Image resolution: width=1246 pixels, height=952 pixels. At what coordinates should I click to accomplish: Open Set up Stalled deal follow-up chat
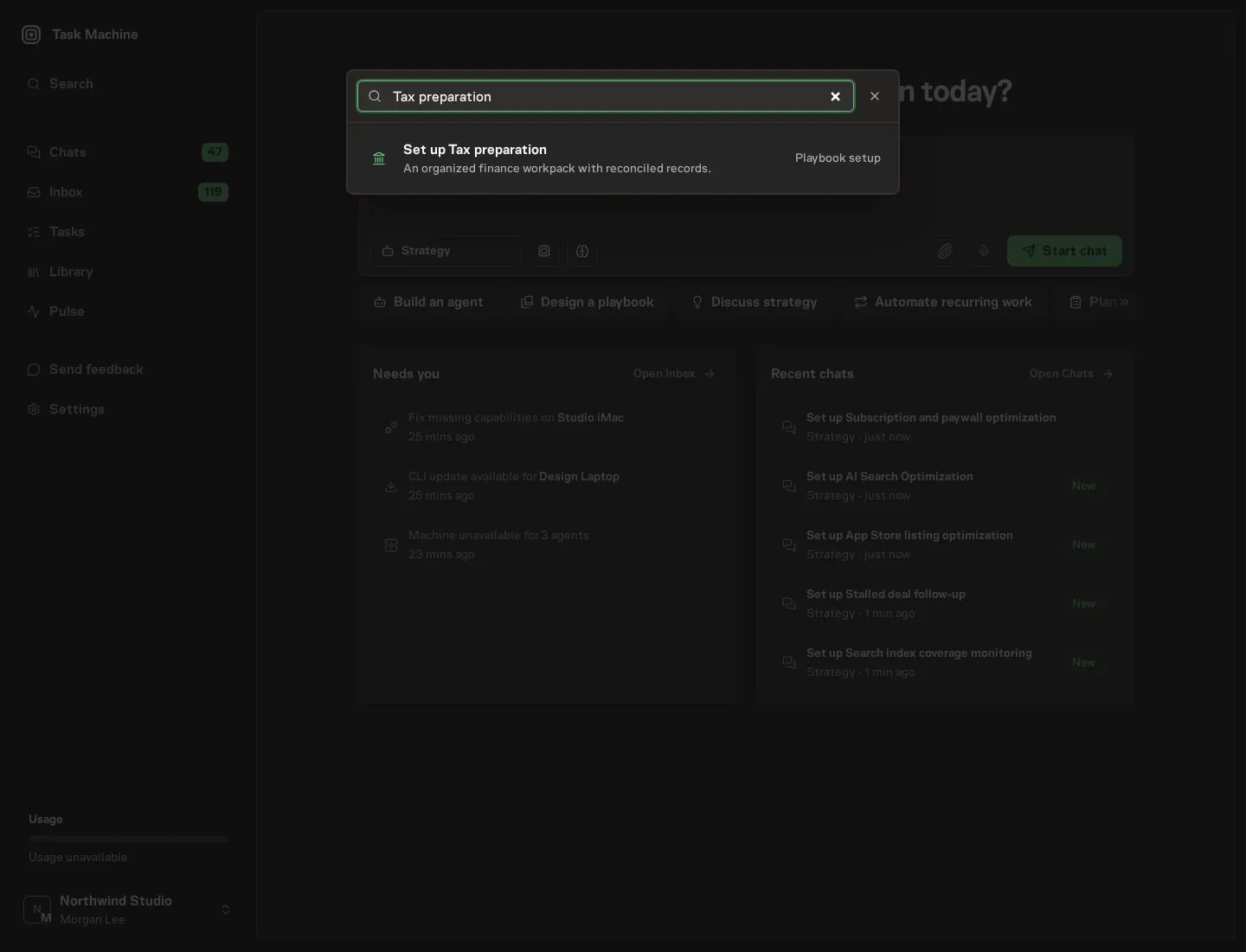tap(945, 603)
